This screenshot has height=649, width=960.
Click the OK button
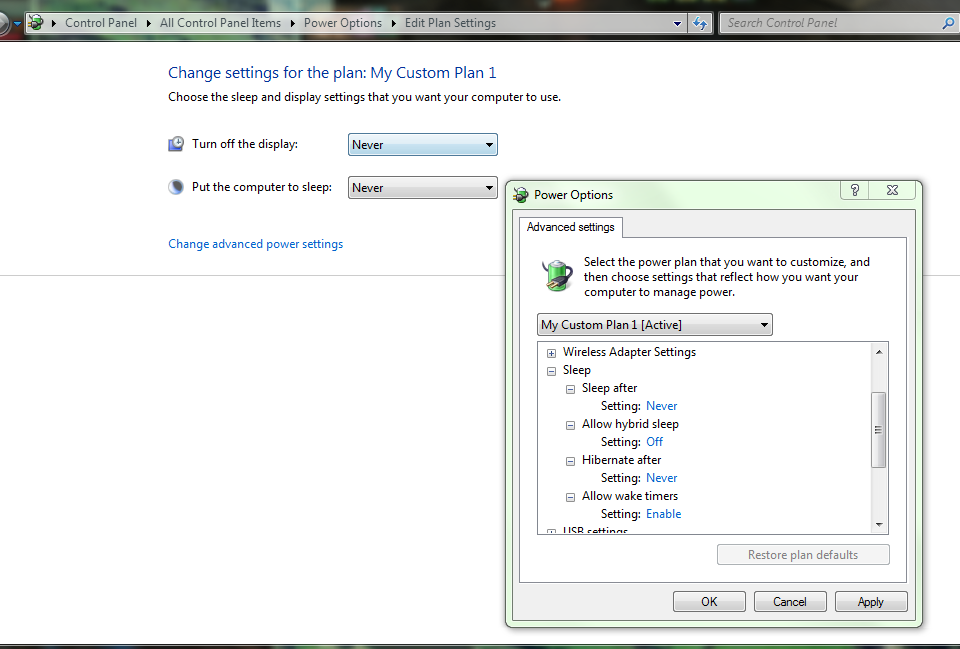click(709, 601)
